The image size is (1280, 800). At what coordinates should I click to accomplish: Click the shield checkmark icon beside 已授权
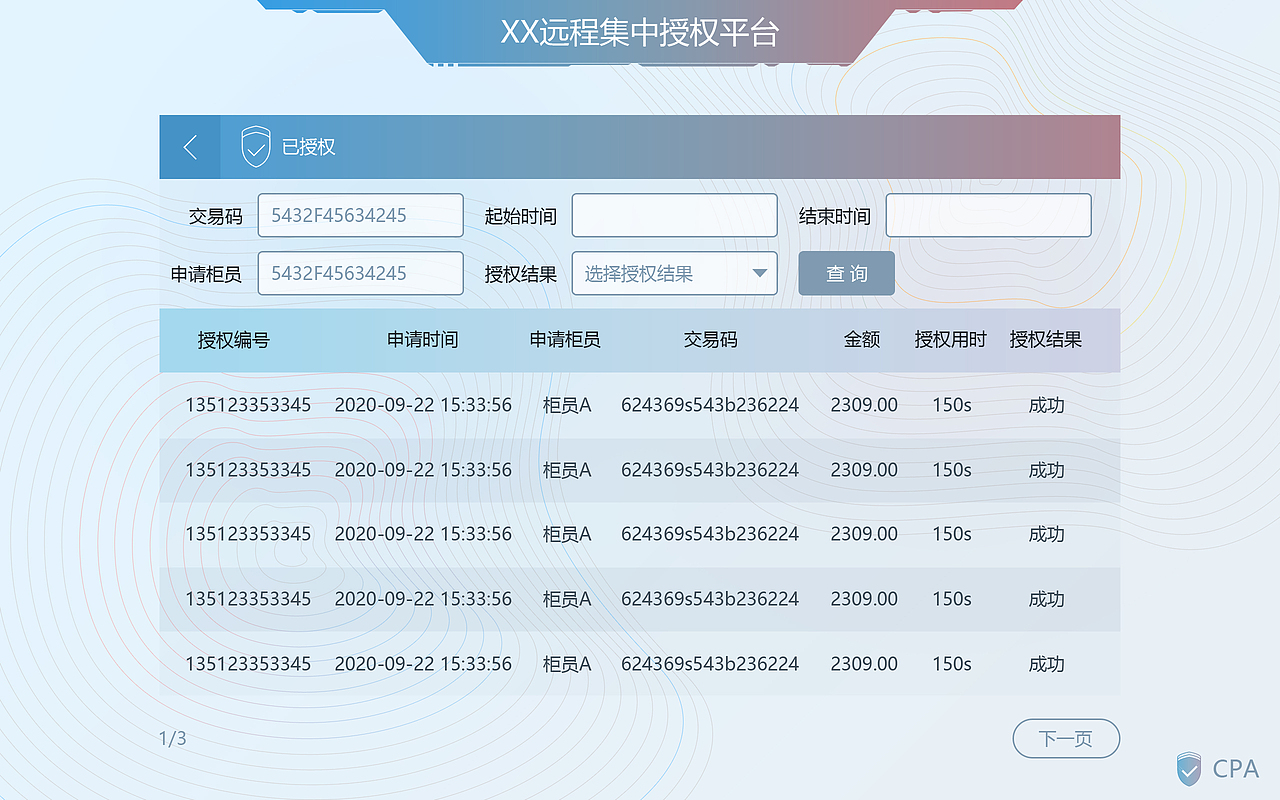[x=254, y=146]
